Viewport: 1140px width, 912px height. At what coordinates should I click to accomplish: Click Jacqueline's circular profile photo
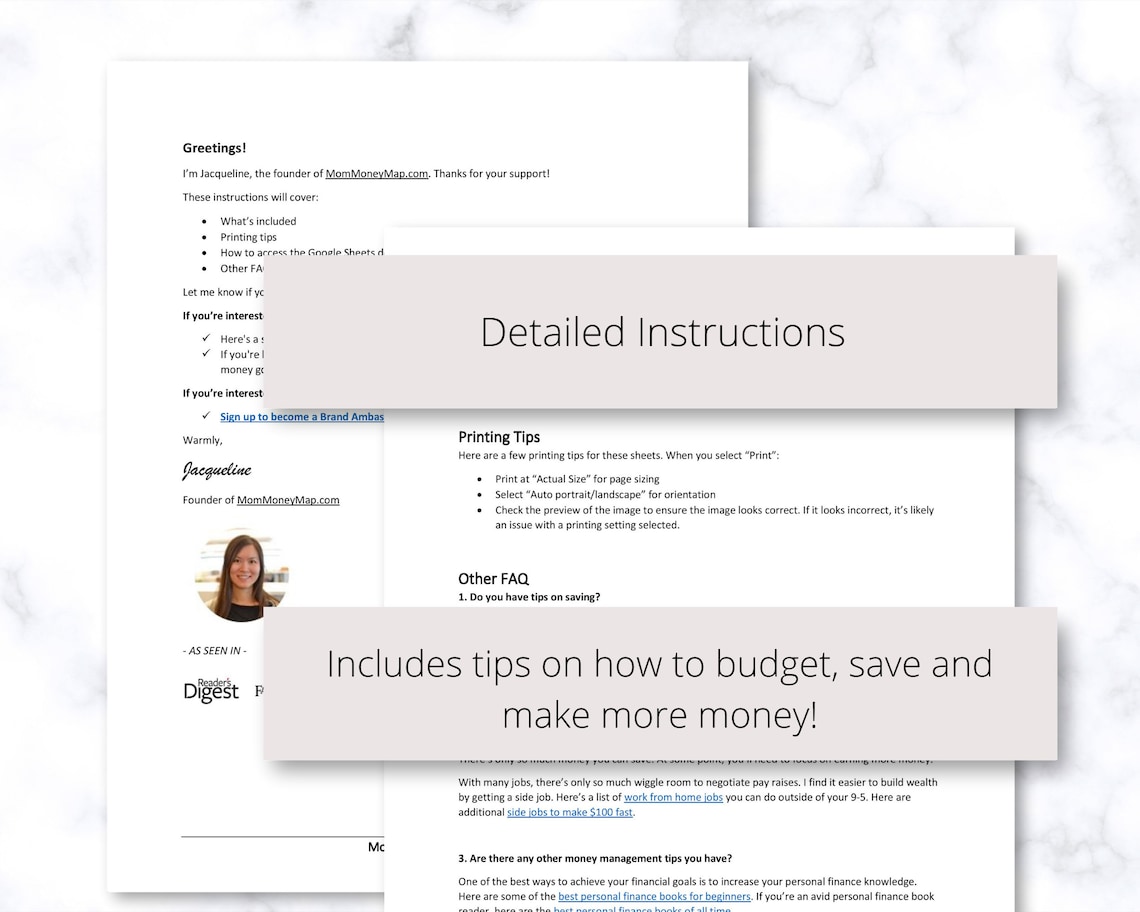(x=242, y=576)
